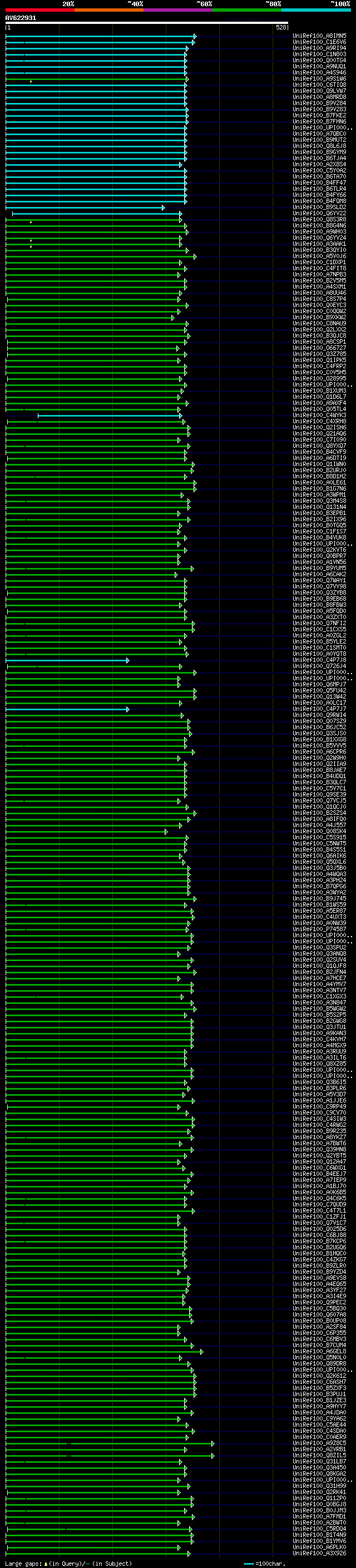The width and height of the screenshot is (356, 1568).
Task: Click the UniRef100_B2SZS4 label
Action: [319, 813]
